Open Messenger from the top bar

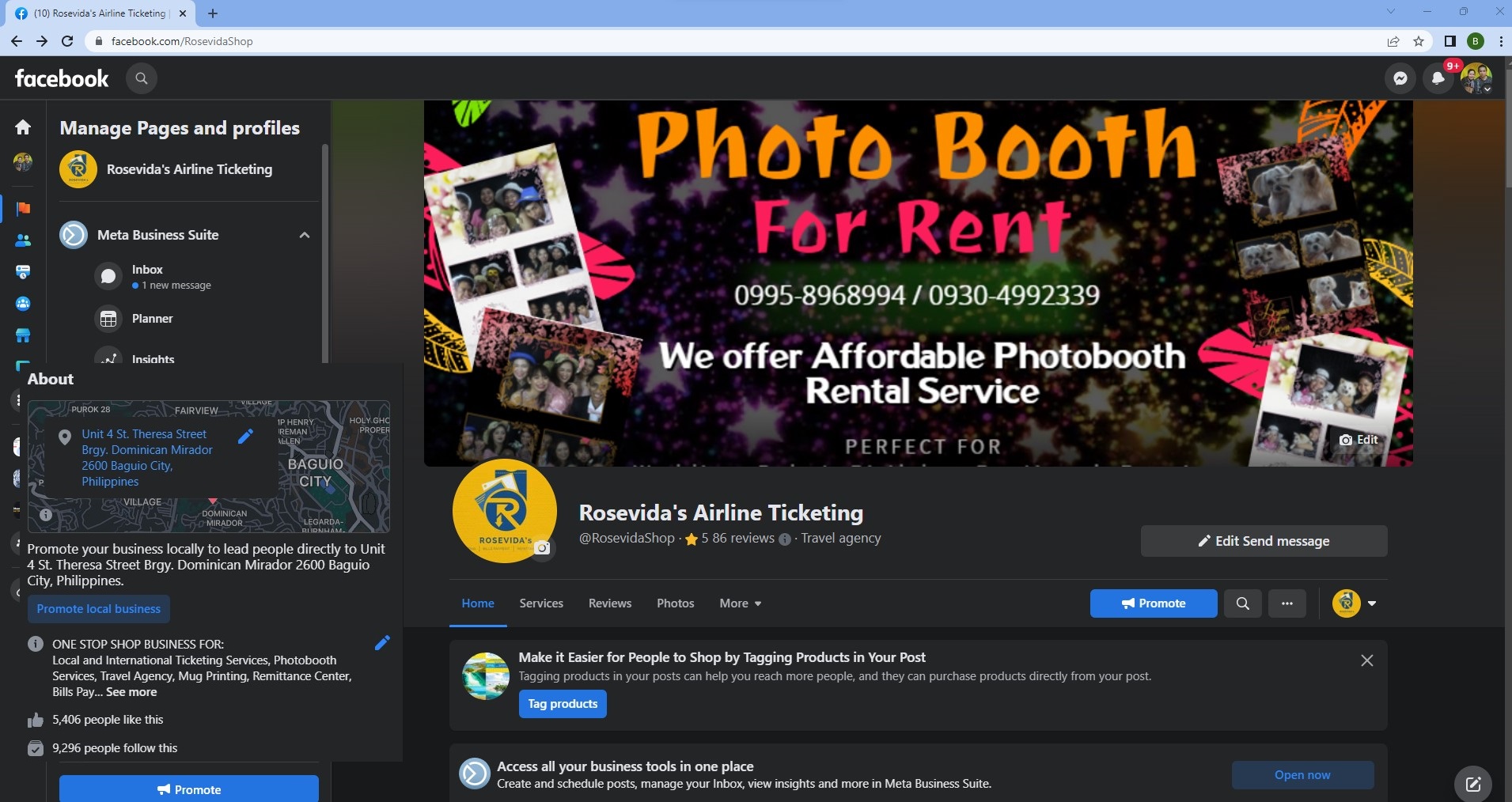tap(1400, 78)
